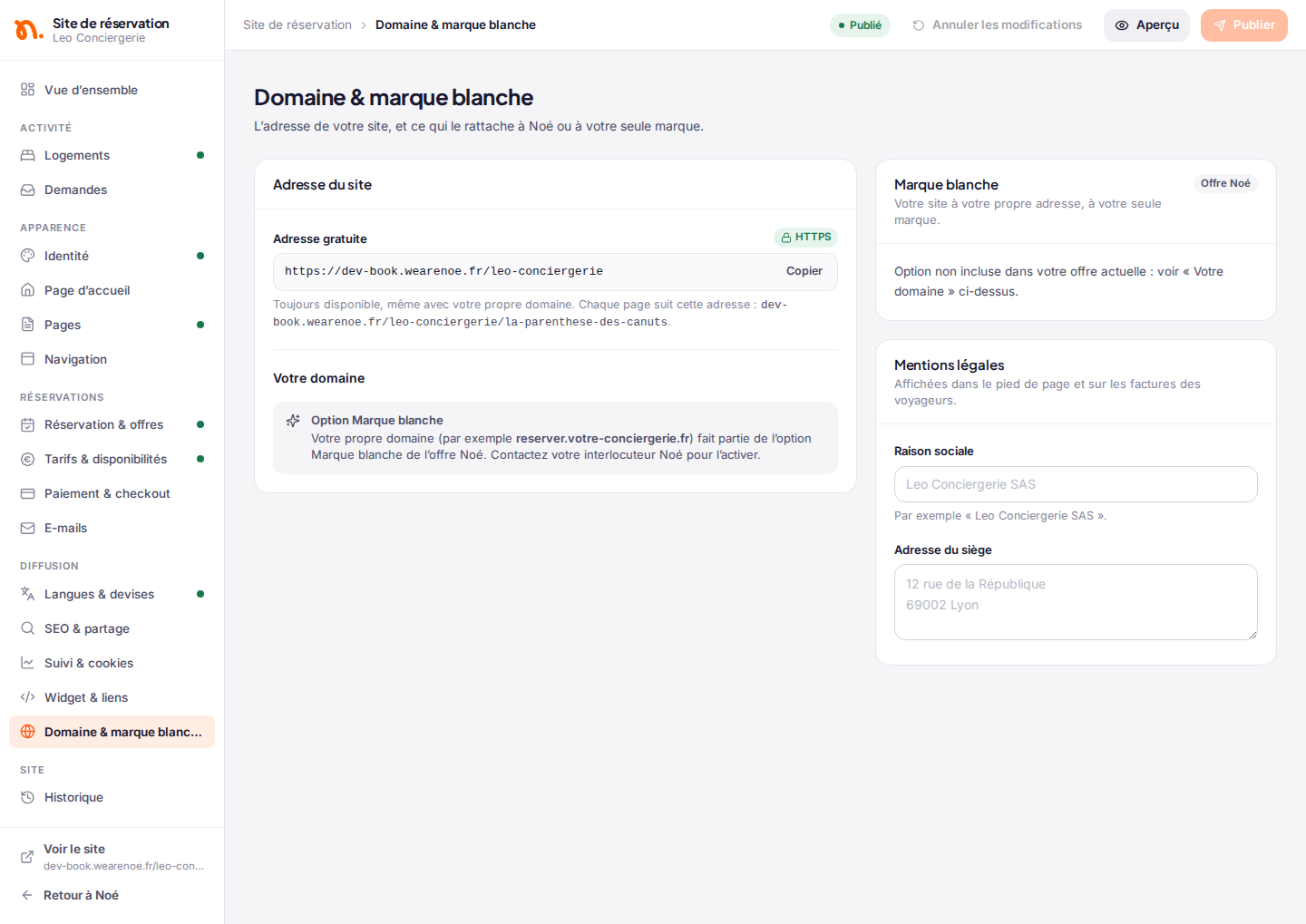This screenshot has width=1306, height=924.
Task: Click the Option Marque blanche sparkle icon
Action: (x=293, y=421)
